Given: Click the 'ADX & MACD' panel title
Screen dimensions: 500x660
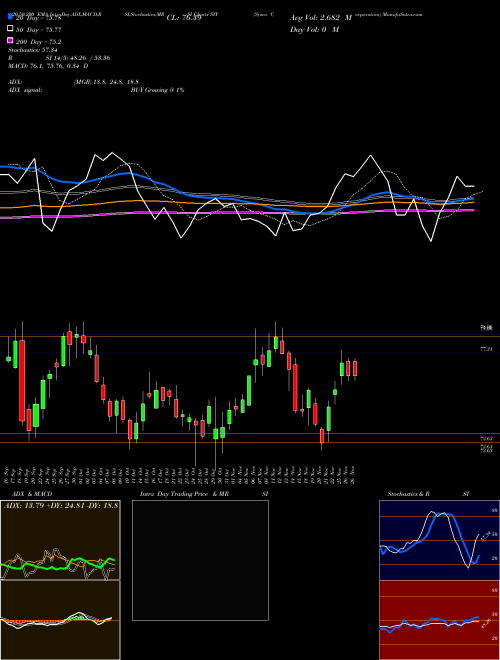Looking at the screenshot, I should coord(32,494).
